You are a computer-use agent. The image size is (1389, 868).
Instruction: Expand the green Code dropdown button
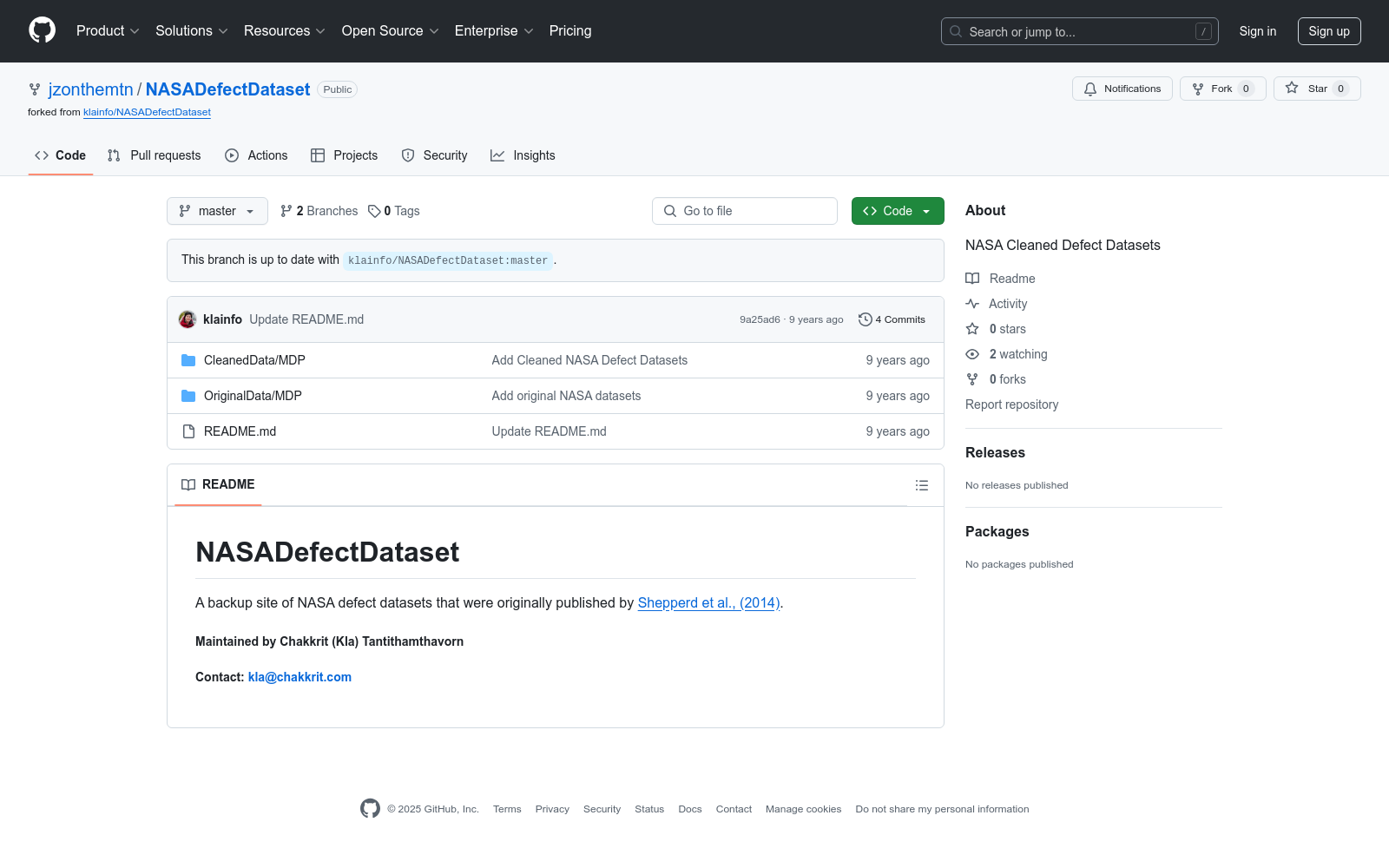(x=898, y=211)
